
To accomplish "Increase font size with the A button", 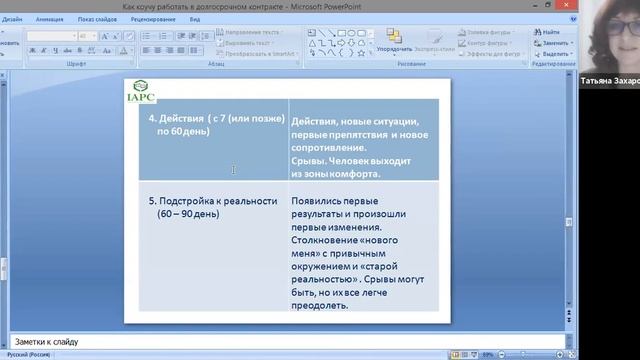I will click(105, 36).
